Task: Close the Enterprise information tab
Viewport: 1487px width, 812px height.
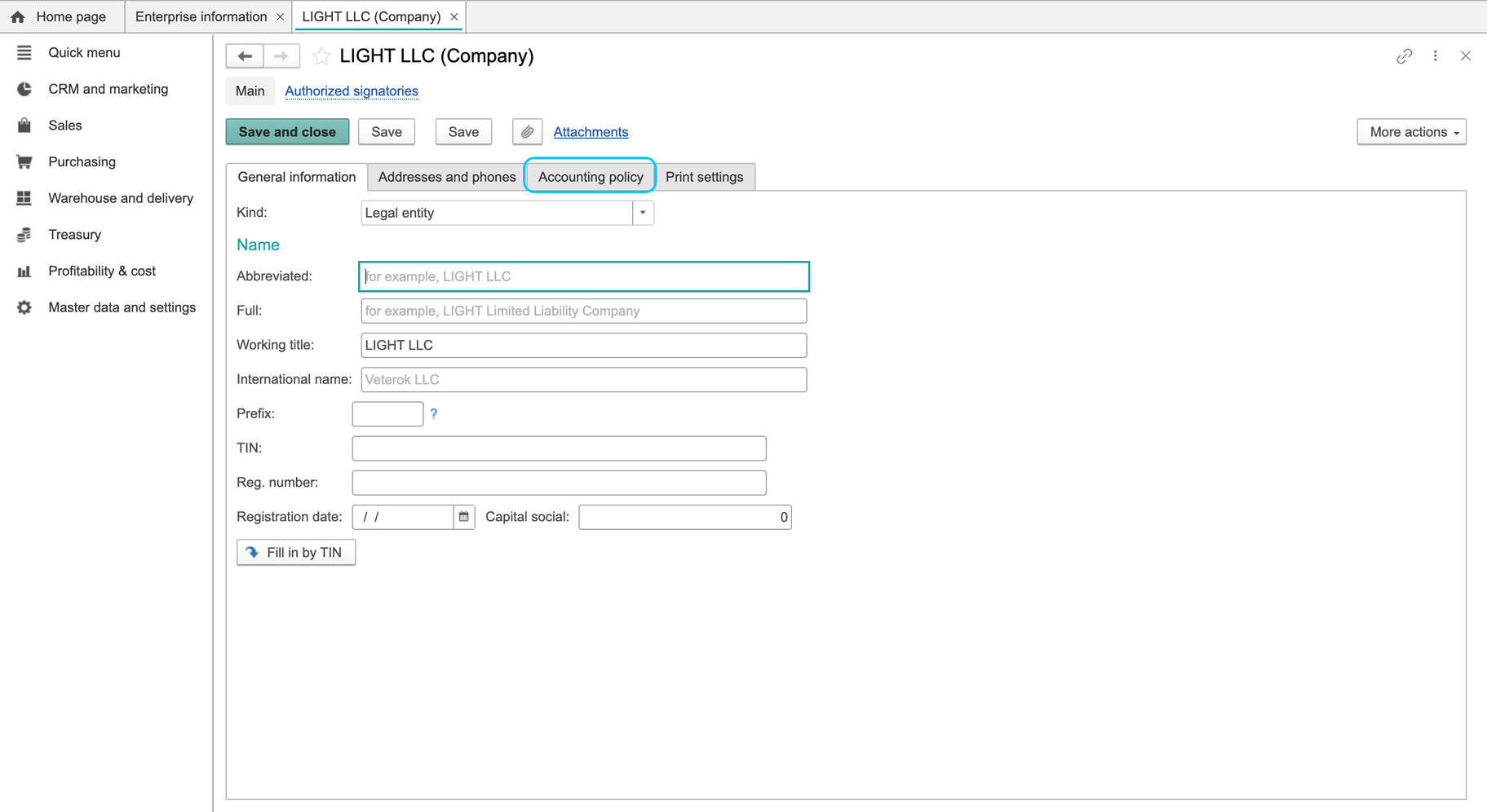Action: point(280,16)
